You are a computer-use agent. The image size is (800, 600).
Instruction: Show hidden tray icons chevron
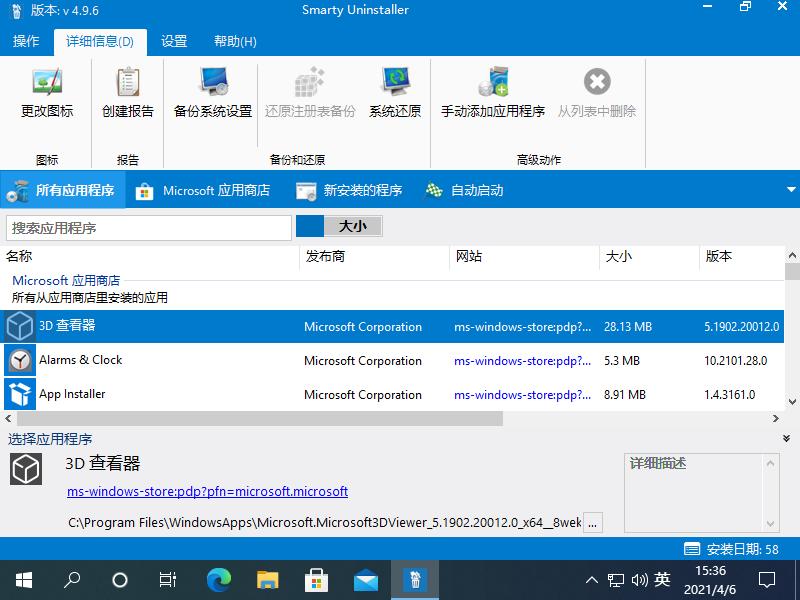coord(591,580)
